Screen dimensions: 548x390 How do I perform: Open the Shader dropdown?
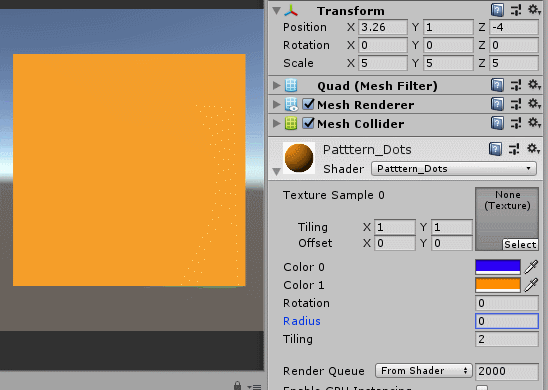[454, 169]
